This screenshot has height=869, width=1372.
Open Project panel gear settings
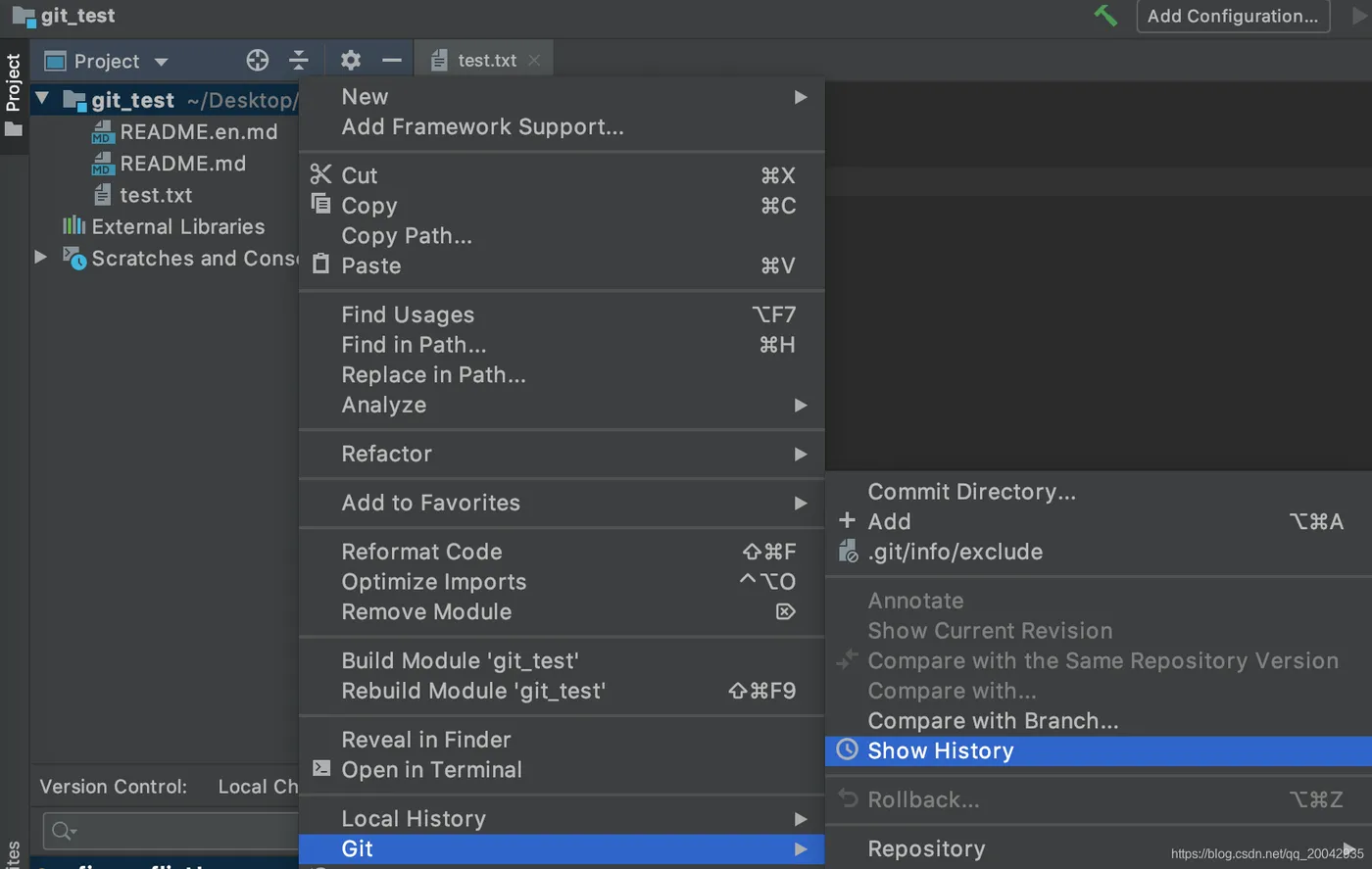[x=350, y=61]
